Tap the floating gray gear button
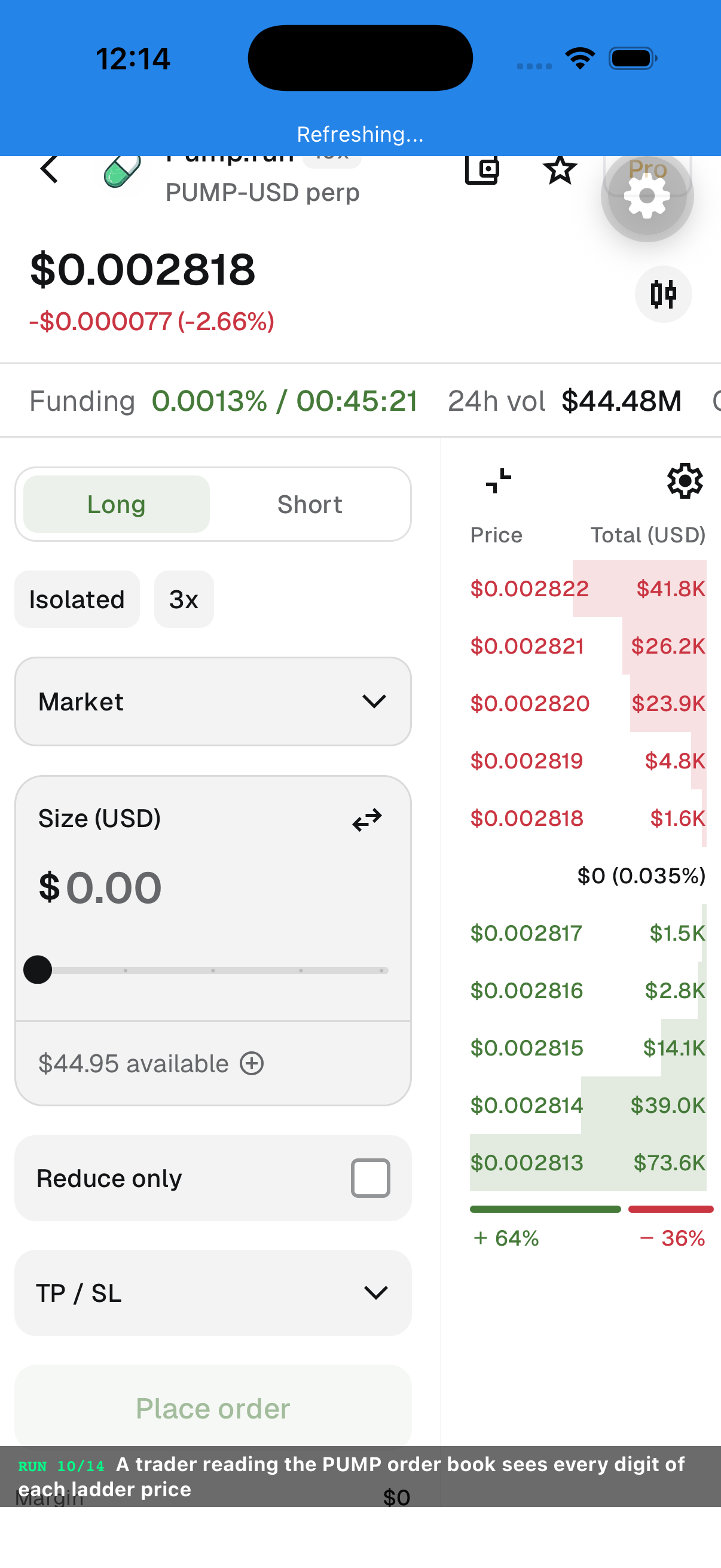Image resolution: width=721 pixels, height=1568 pixels. [x=647, y=196]
